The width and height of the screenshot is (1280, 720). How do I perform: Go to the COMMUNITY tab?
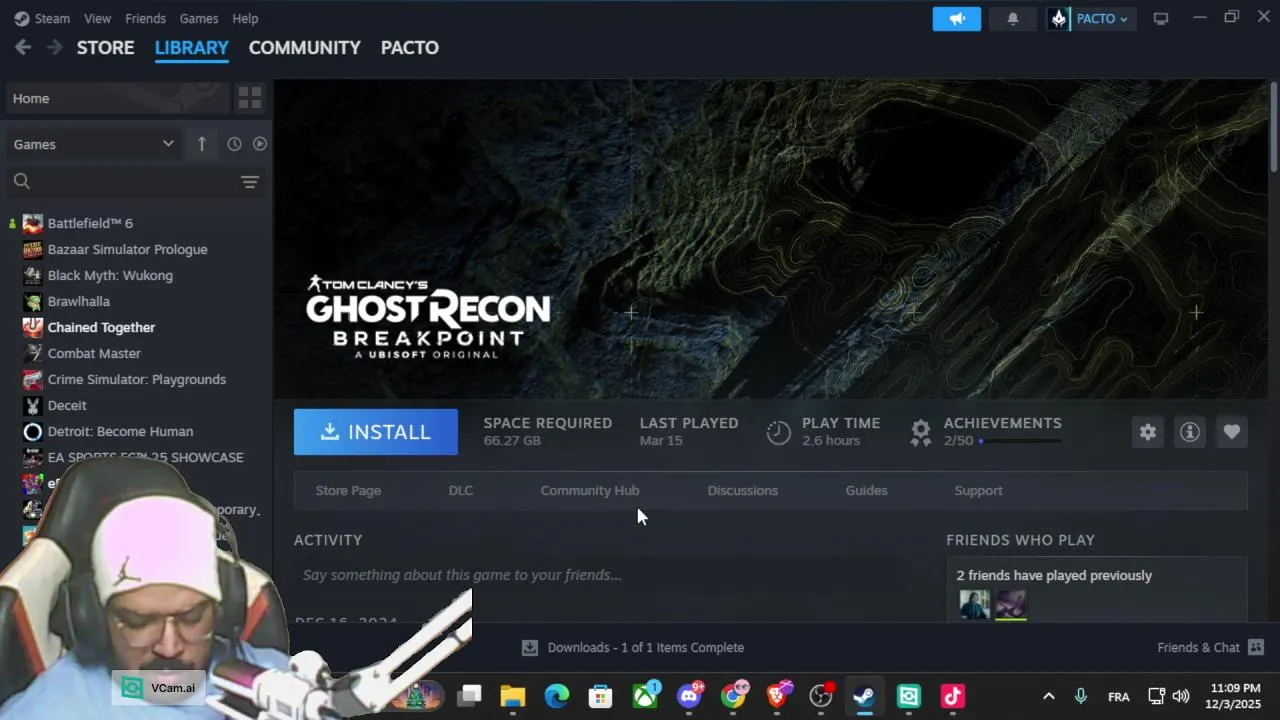(305, 47)
